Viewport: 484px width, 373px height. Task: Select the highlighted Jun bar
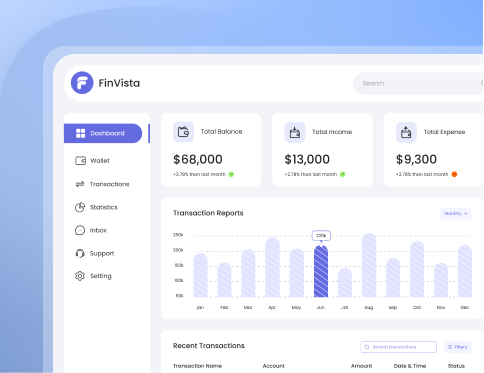tap(321, 271)
